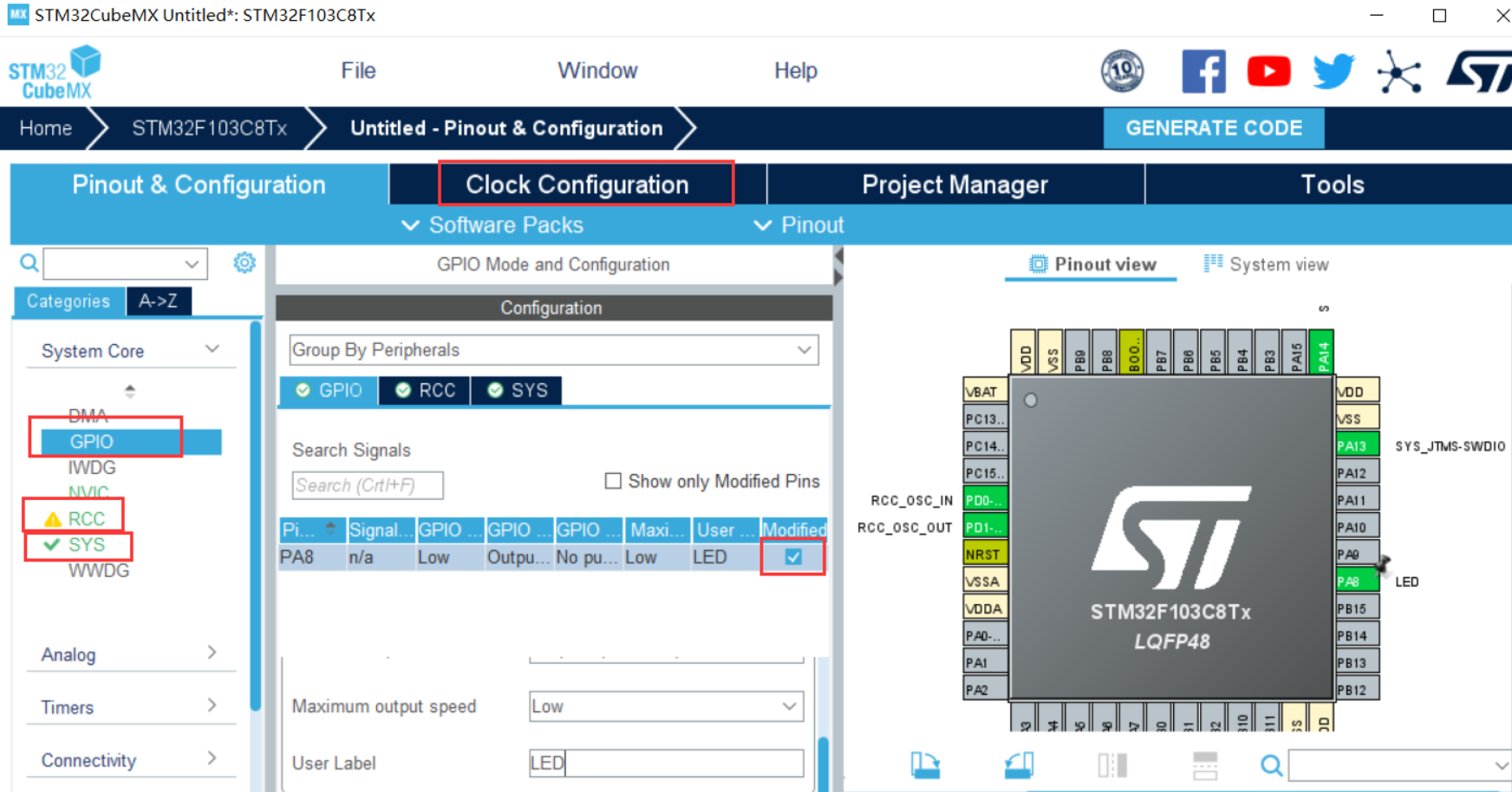Select pin PA8 on the chip

click(1358, 581)
